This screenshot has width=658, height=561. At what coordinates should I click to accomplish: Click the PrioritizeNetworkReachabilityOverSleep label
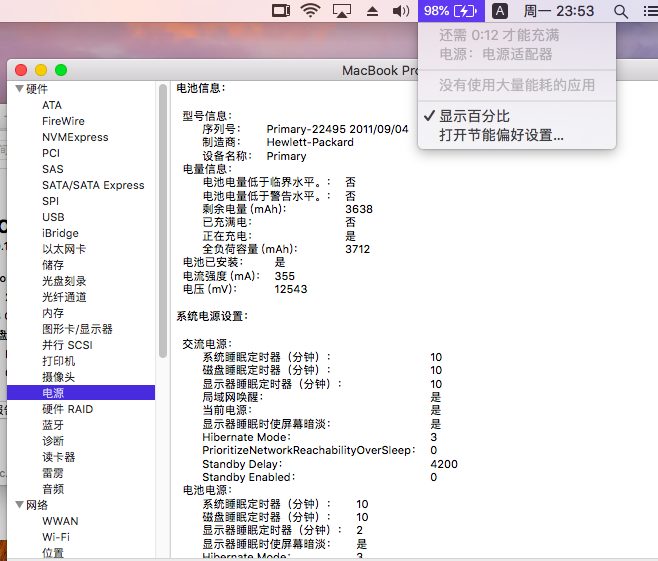point(308,450)
